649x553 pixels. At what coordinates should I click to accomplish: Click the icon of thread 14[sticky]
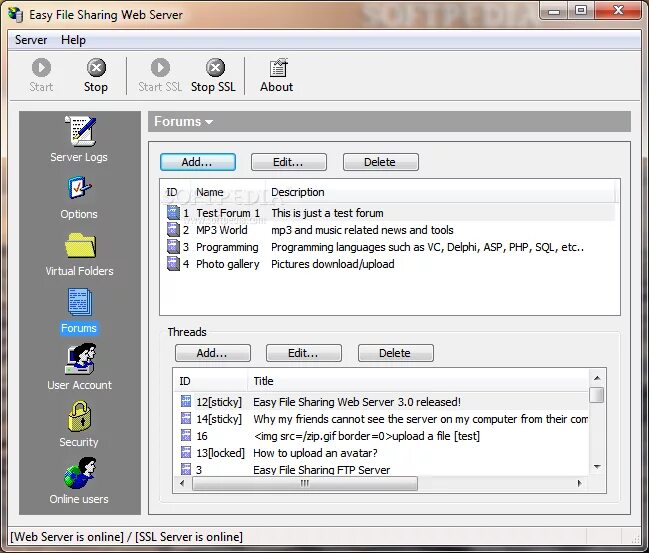pos(186,418)
